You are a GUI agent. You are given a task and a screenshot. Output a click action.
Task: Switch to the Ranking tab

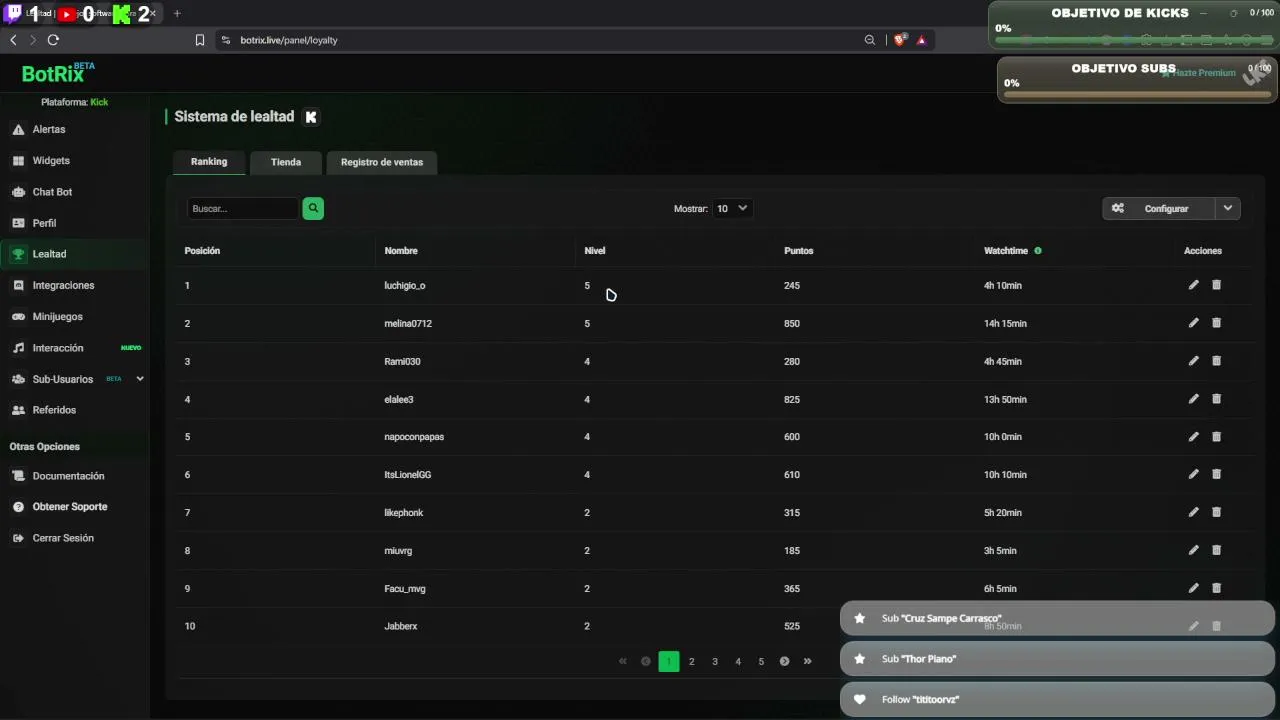209,162
